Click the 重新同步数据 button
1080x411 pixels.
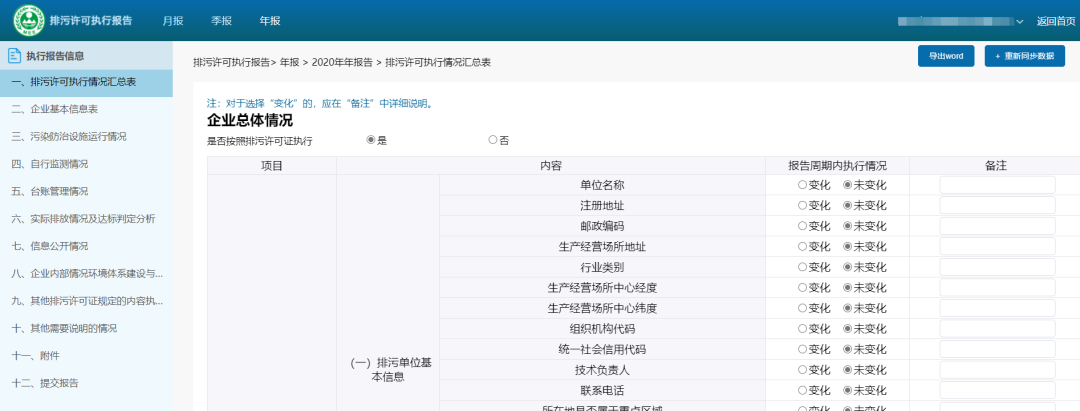1024,56
